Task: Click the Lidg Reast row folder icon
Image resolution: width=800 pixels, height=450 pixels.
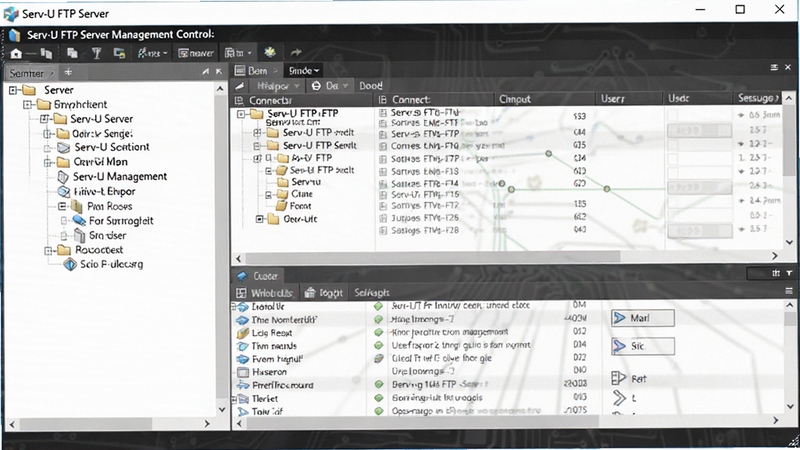Action: click(243, 333)
